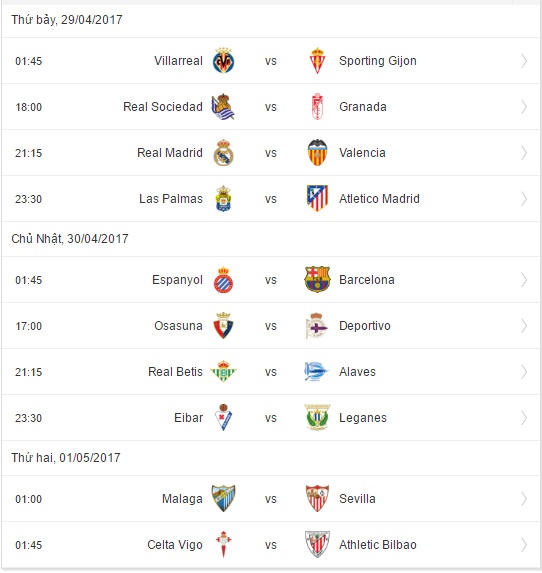The height and width of the screenshot is (573, 542).
Task: Select the Espanyol crest
Action: (223, 280)
